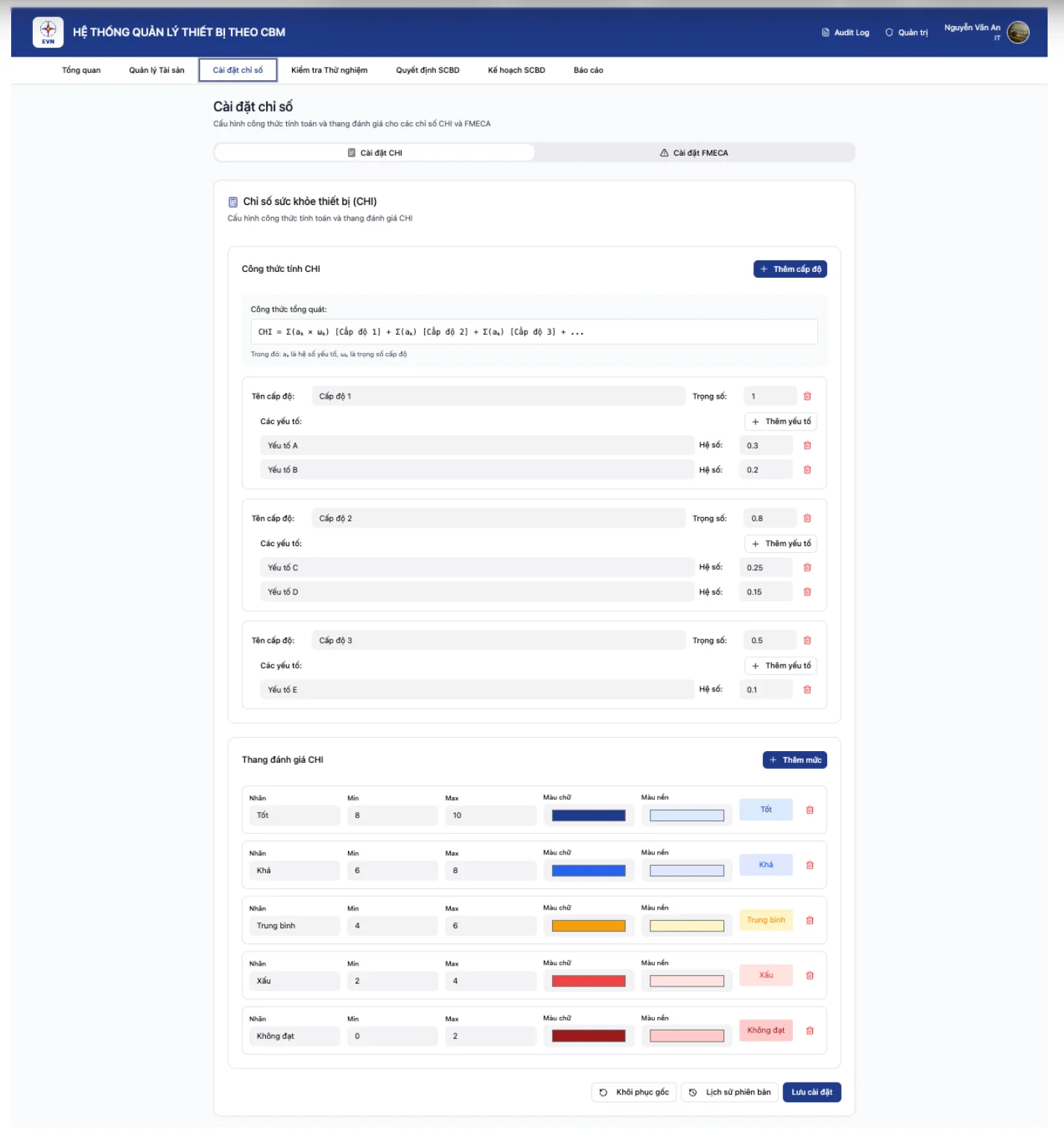
Task: Pick text color for Khá
Action: coord(589,871)
